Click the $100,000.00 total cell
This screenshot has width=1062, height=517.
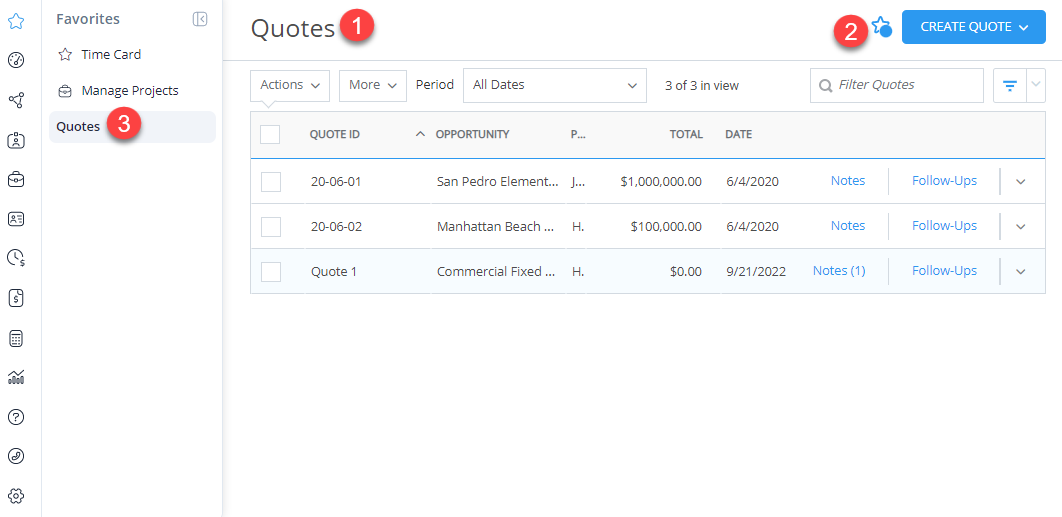[x=666, y=226]
